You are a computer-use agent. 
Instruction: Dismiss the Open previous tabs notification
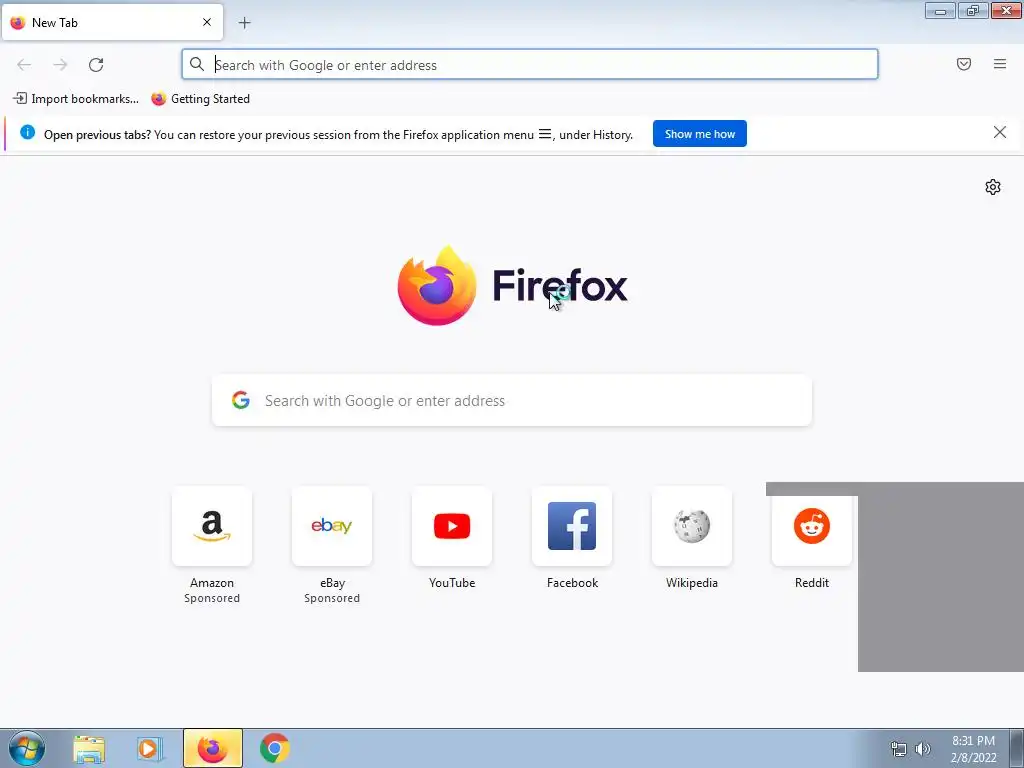(999, 133)
